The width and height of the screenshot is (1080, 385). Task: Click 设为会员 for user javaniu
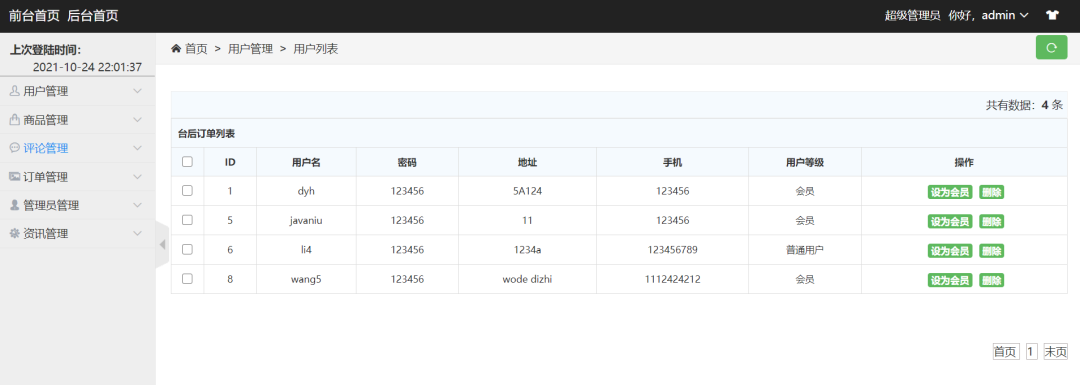tap(950, 221)
